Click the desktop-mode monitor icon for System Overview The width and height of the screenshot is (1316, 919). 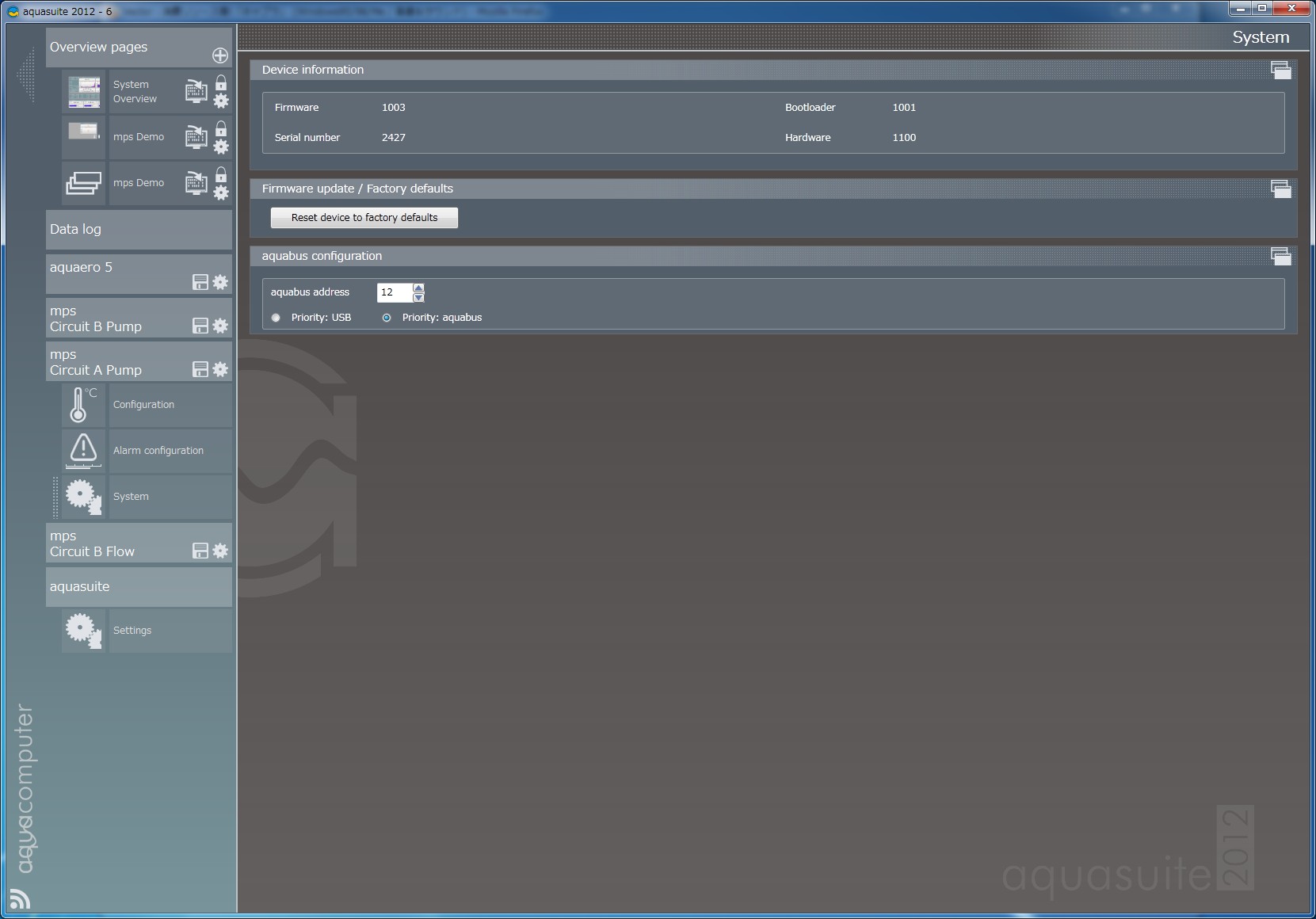pyautogui.click(x=196, y=92)
